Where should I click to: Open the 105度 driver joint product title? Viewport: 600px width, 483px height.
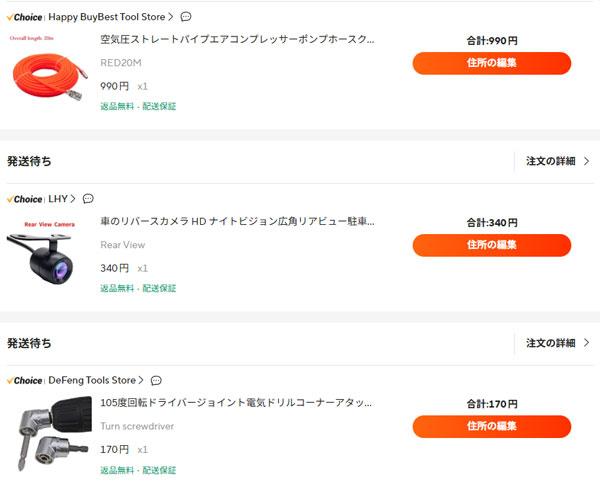pos(238,403)
